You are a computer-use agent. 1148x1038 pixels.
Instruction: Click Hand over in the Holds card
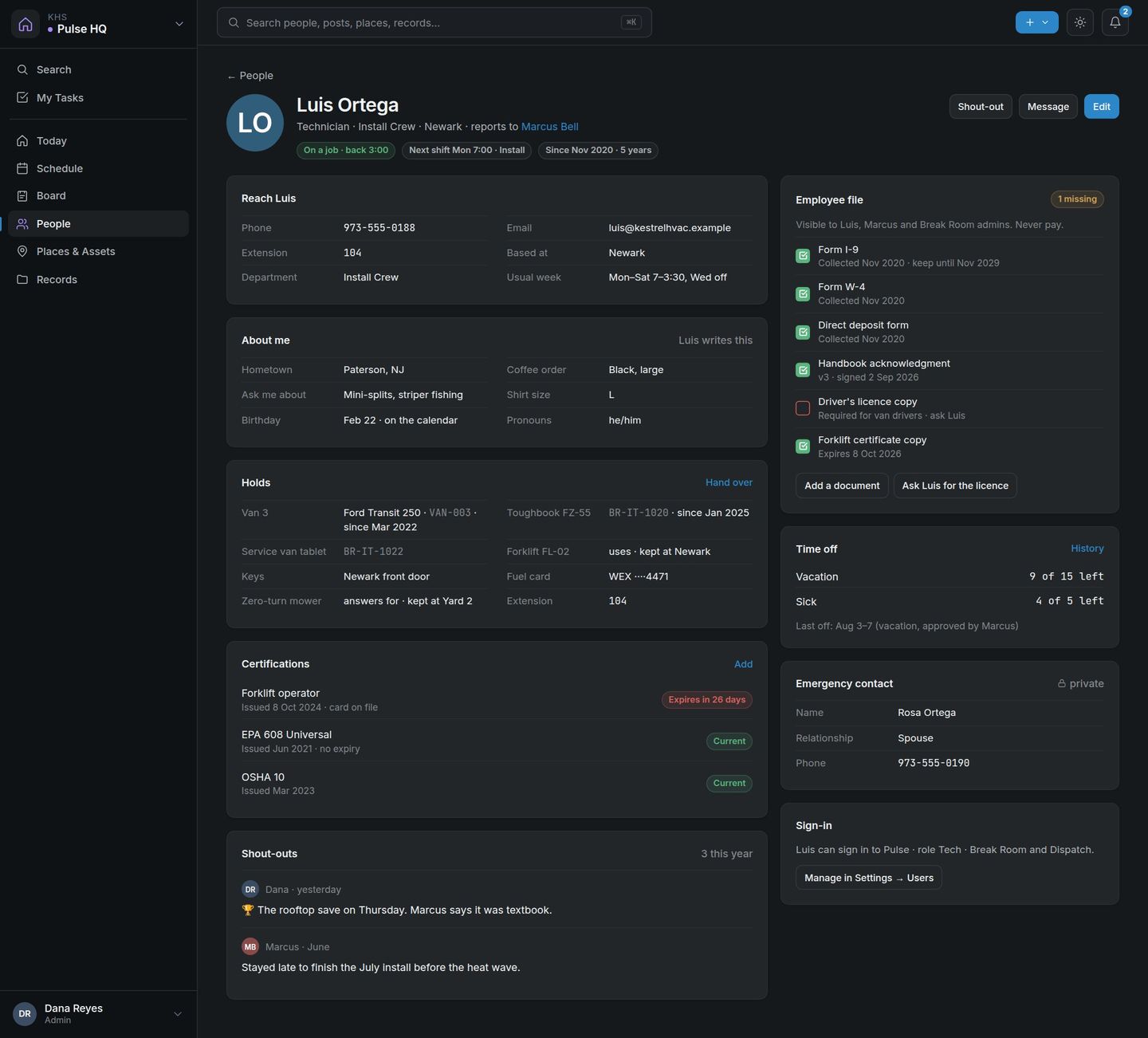tap(729, 482)
